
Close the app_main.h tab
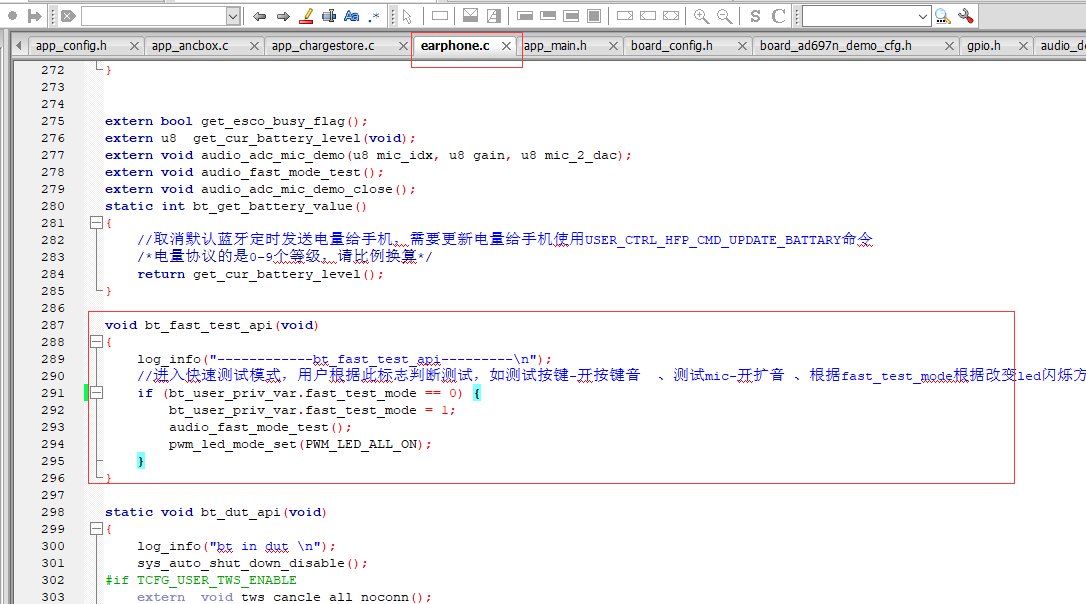[x=613, y=46]
